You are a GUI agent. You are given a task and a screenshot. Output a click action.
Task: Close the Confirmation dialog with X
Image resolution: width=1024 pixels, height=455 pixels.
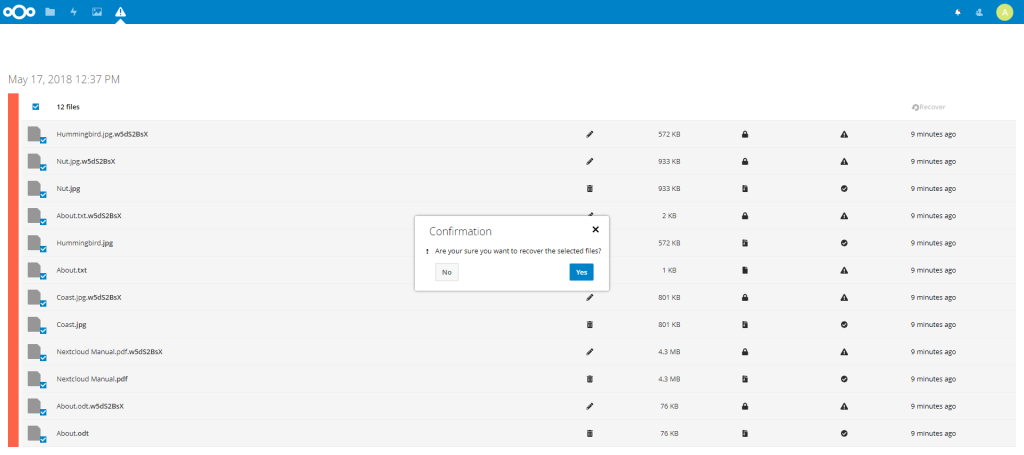(595, 229)
